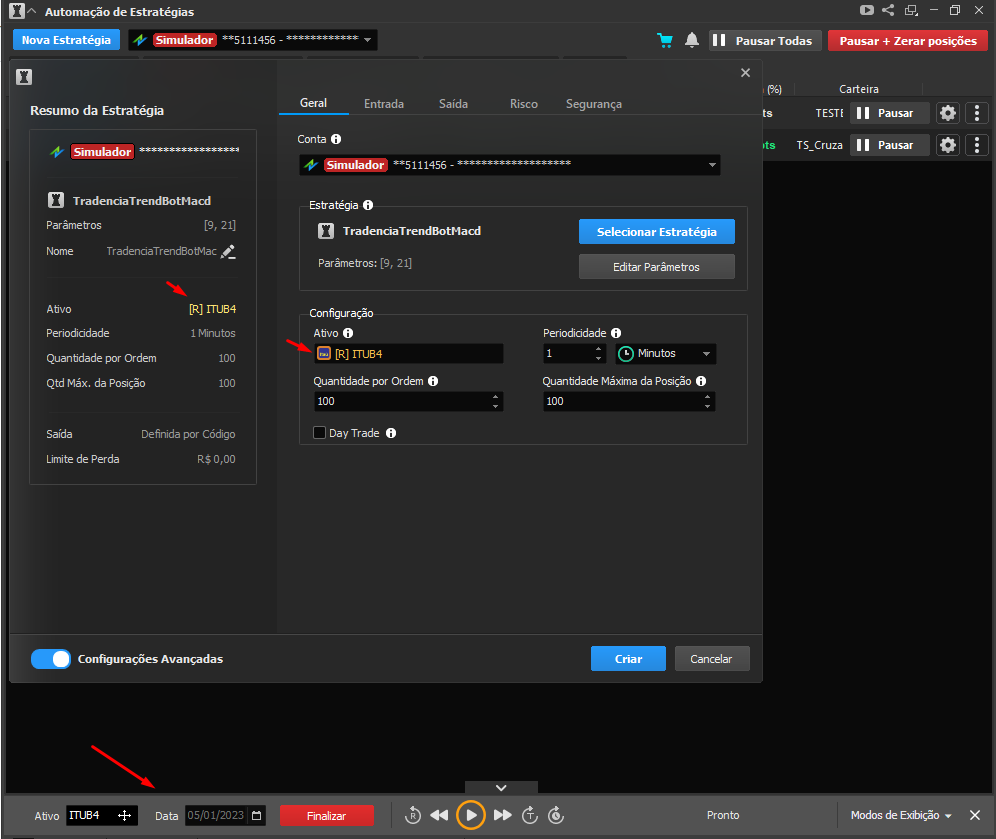Switch to the Entrada tab
The height and width of the screenshot is (839, 996).
coord(384,104)
